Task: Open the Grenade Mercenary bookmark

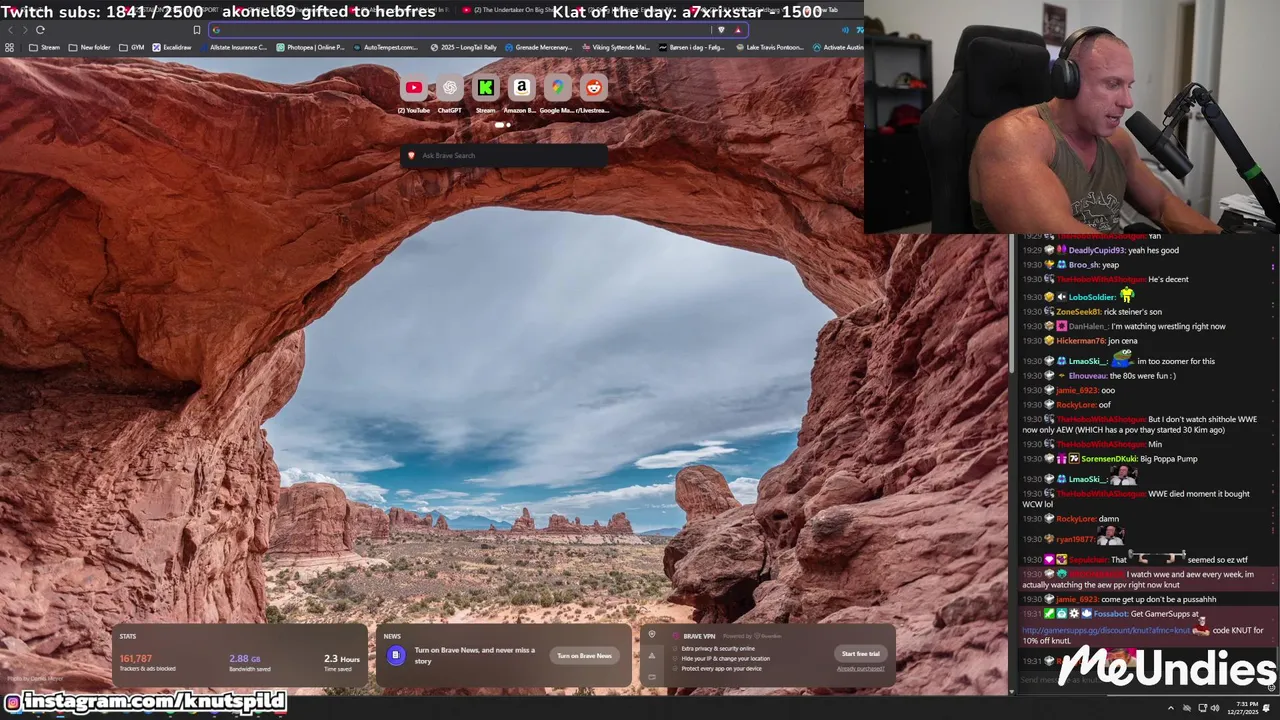Action: point(539,47)
